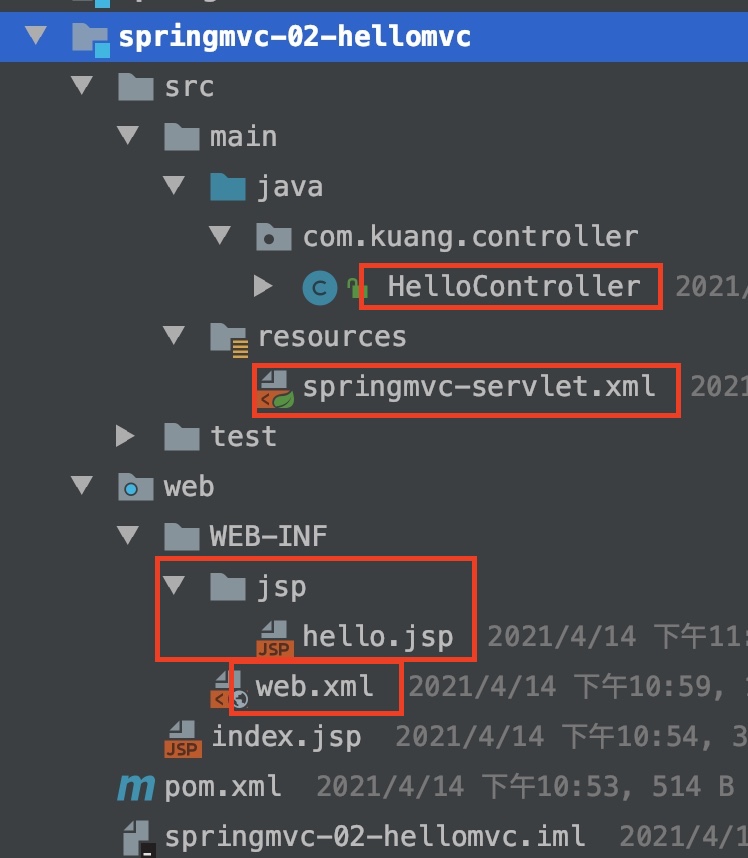Click the HelloController class icon
This screenshot has width=748, height=858.
pyautogui.click(x=319, y=288)
